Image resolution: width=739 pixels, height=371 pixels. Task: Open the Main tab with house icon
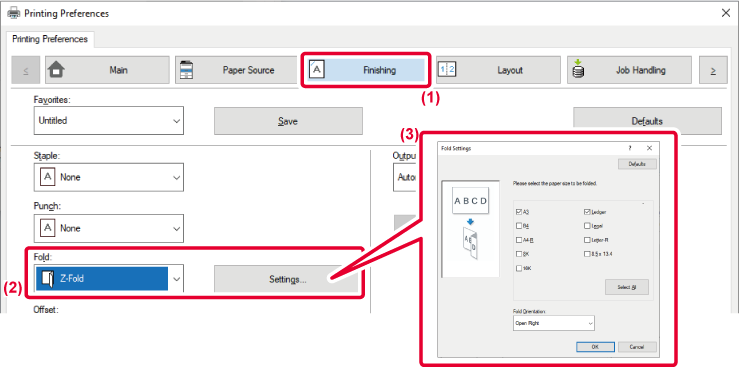107,70
